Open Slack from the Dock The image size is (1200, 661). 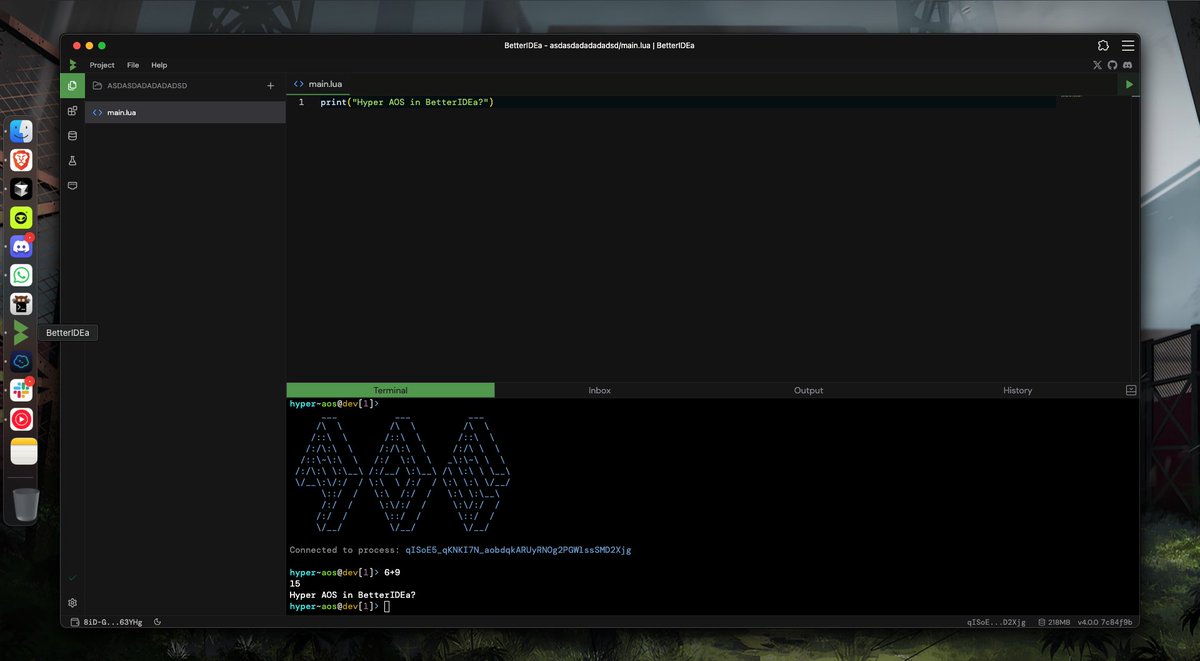point(21,390)
